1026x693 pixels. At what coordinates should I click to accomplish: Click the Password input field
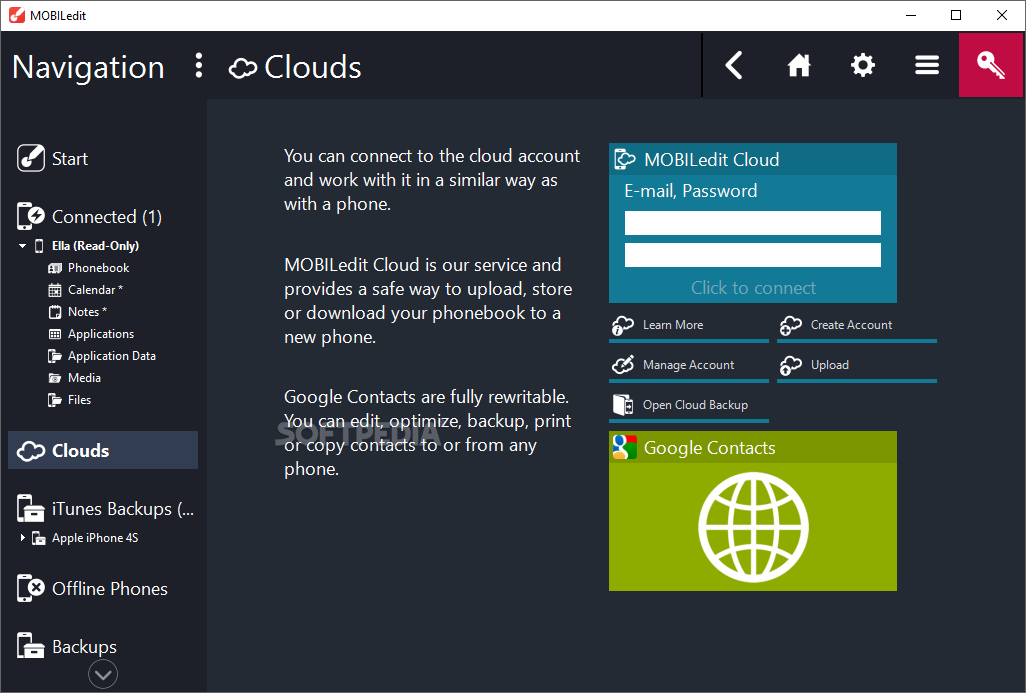752,255
